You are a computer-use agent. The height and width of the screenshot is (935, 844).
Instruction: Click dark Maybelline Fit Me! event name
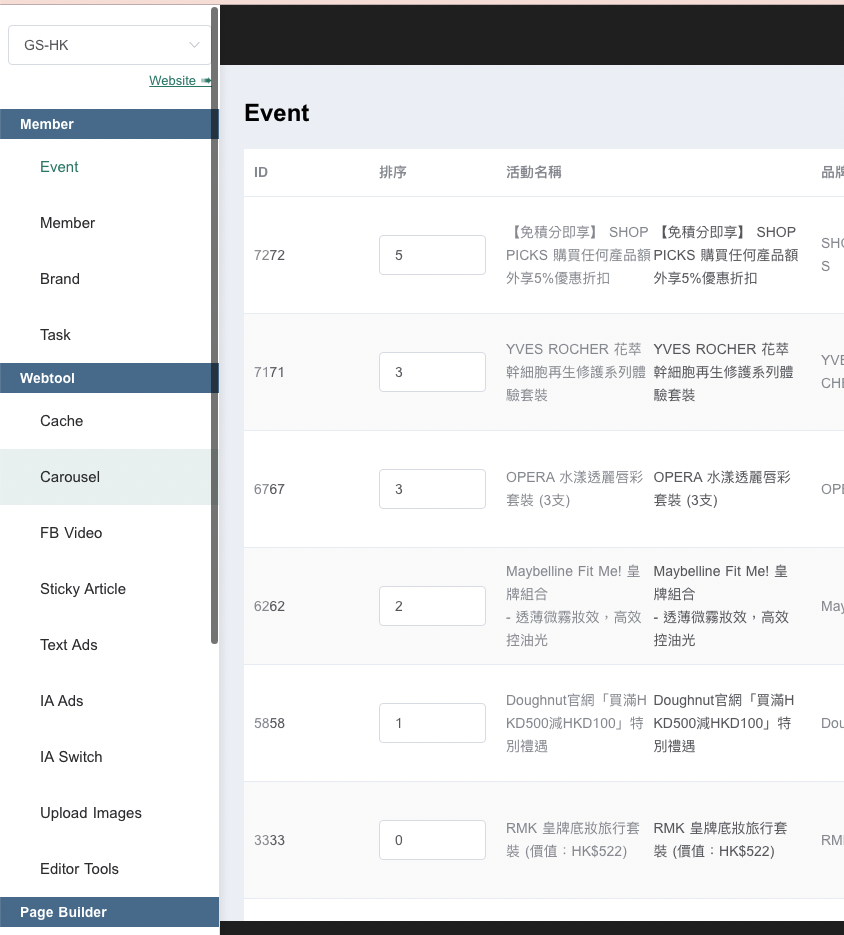pos(721,606)
